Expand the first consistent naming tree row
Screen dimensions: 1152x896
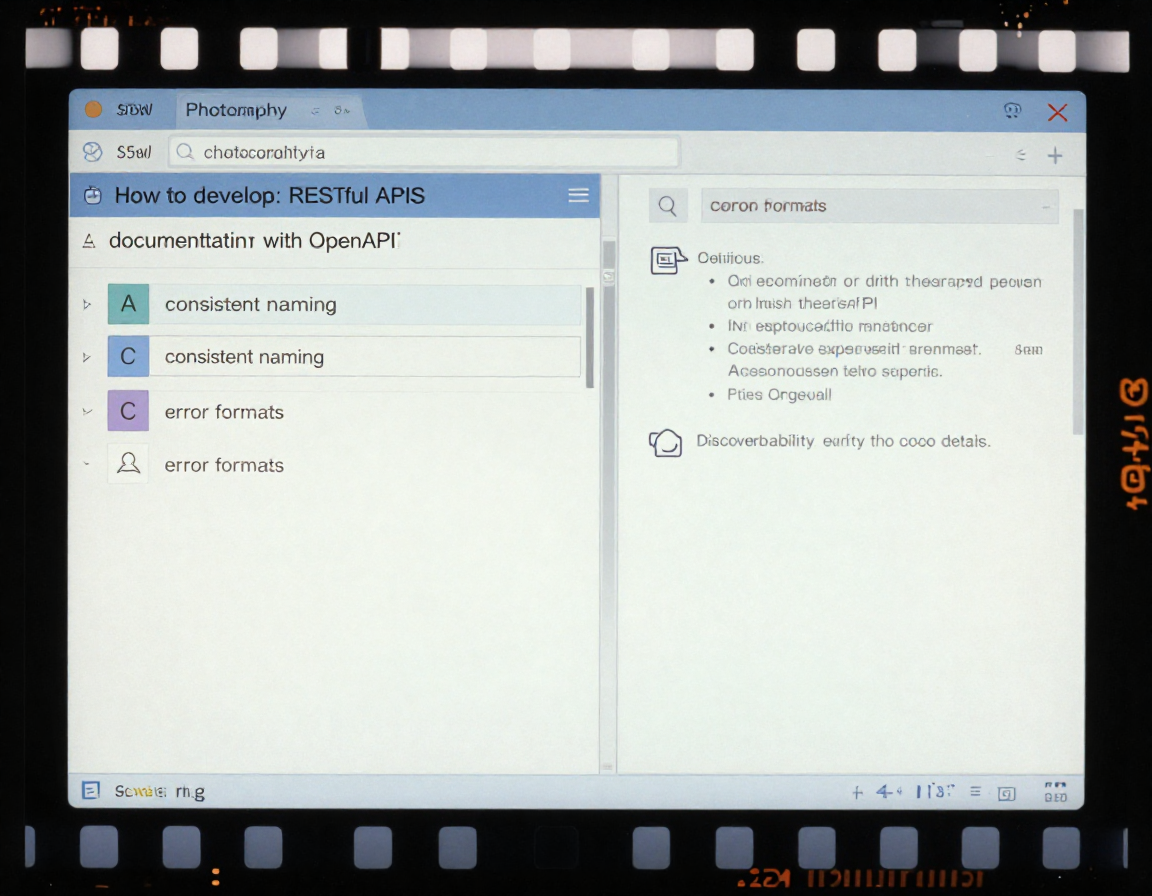pos(87,304)
